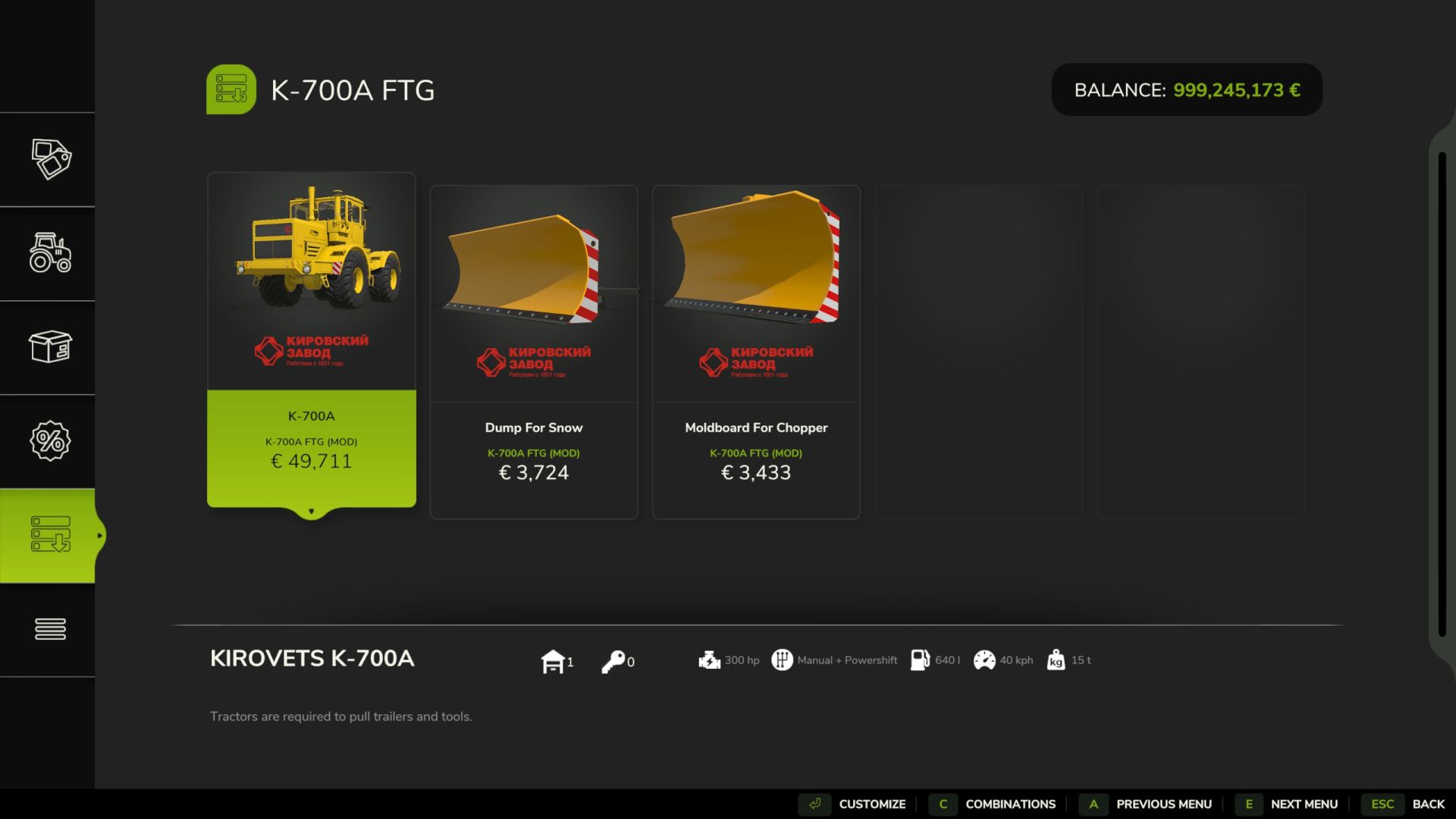The image size is (1456, 819).
Task: Click the ESC Back button
Action: [x=1404, y=804]
